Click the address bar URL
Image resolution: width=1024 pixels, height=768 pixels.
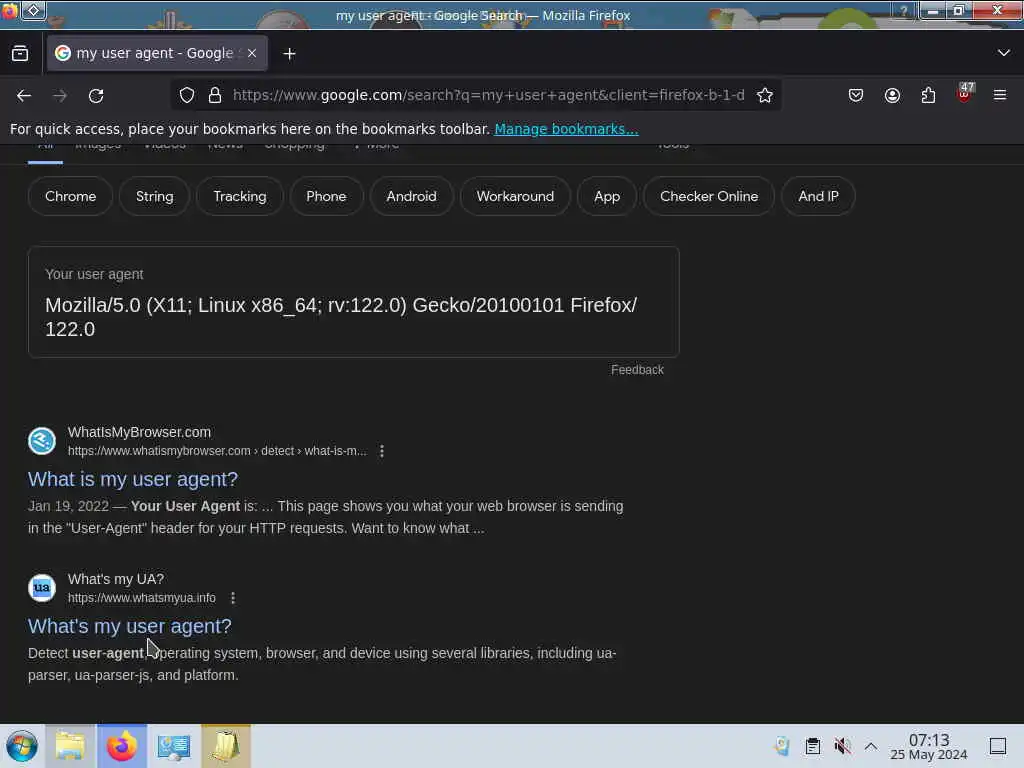(488, 95)
